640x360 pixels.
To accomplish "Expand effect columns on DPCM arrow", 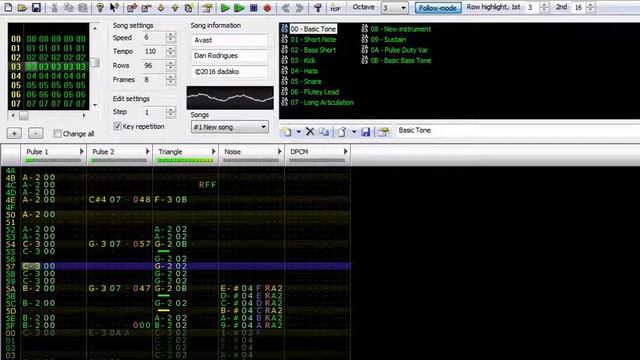I will click(x=345, y=151).
